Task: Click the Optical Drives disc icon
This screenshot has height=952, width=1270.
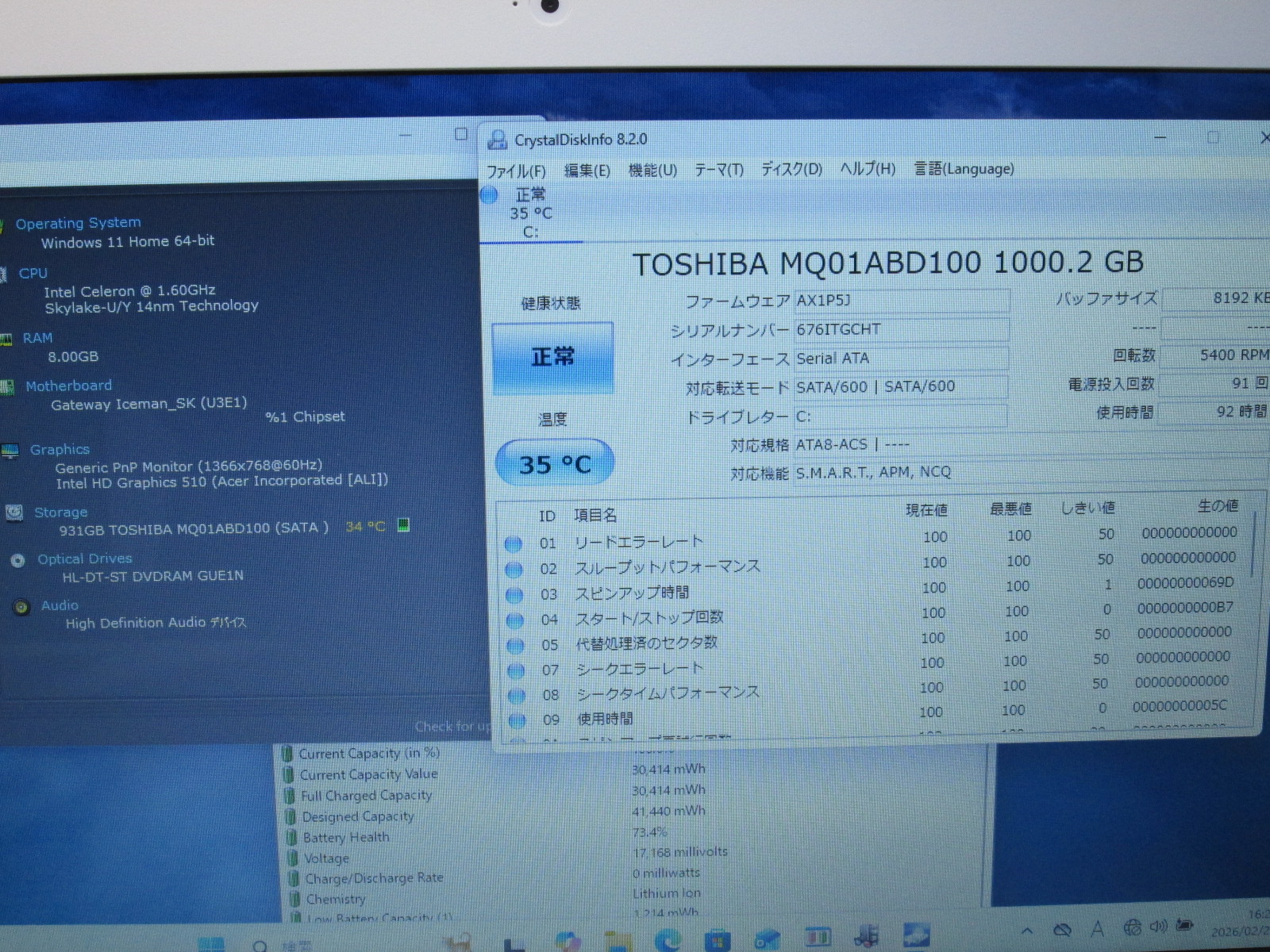Action: [x=17, y=560]
